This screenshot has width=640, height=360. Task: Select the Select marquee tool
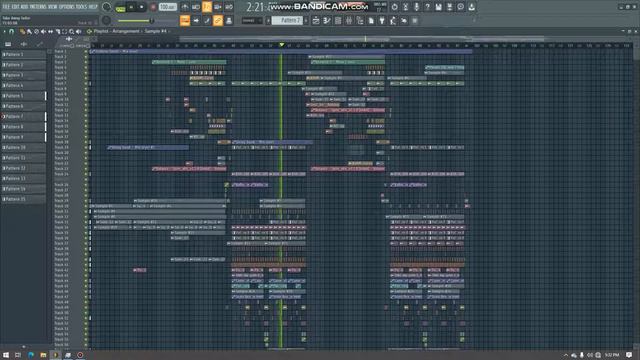[64, 31]
